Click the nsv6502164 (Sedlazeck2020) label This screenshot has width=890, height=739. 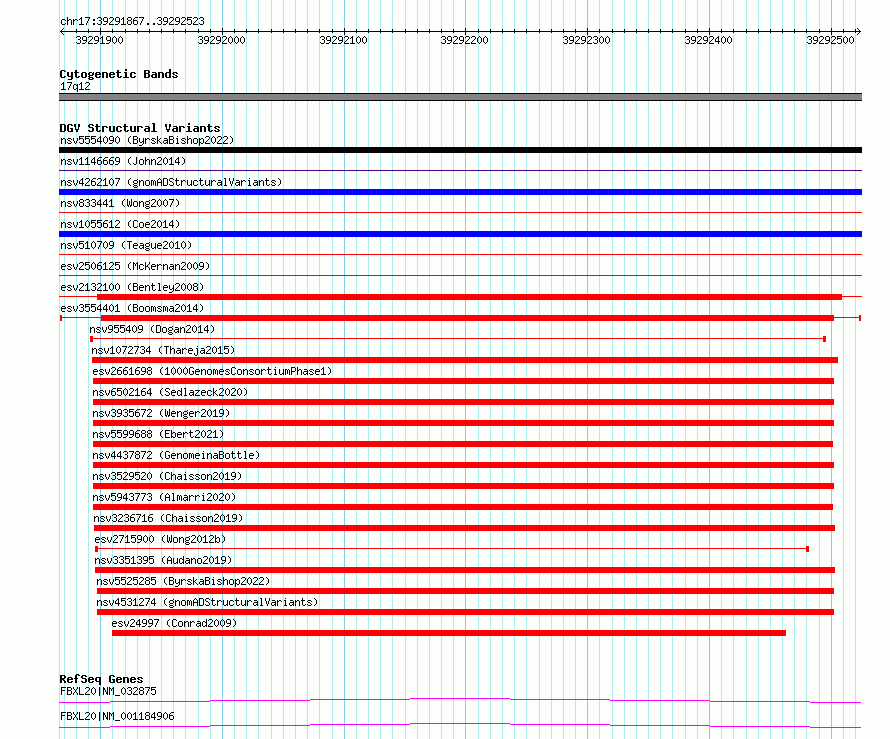click(170, 392)
